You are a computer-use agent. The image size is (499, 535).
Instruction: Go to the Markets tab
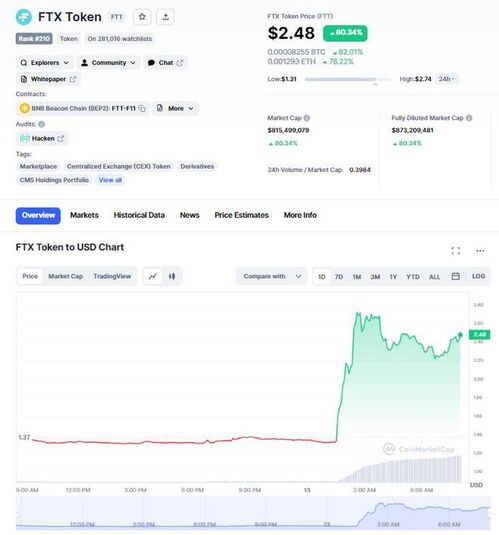click(x=84, y=215)
